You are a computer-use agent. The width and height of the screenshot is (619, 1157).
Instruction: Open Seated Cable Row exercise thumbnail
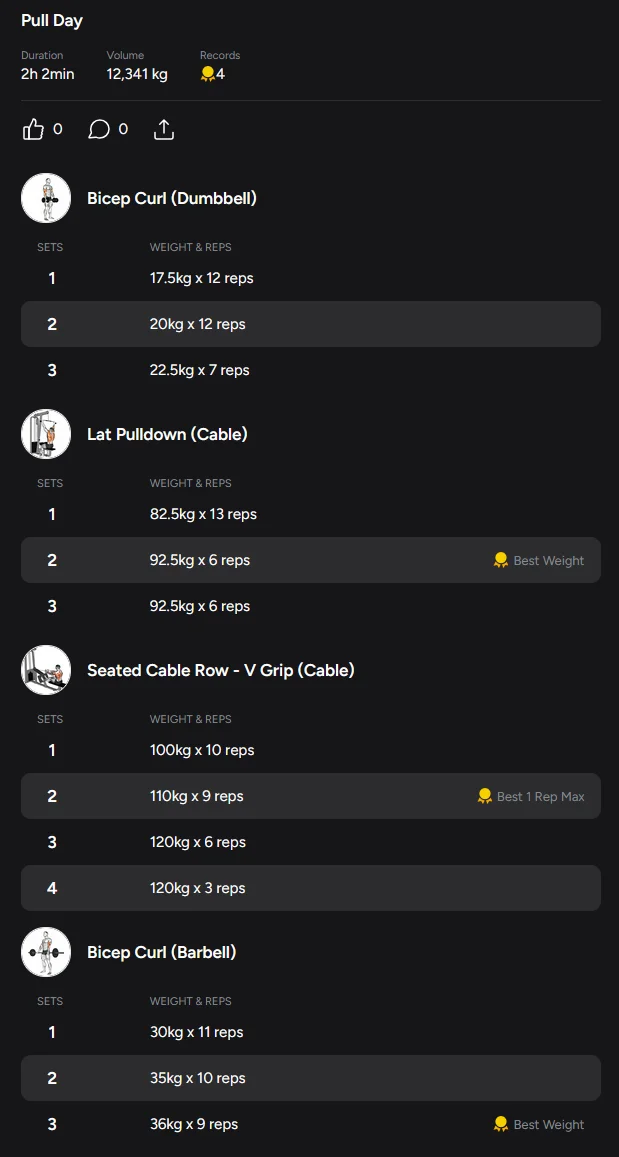(x=46, y=670)
